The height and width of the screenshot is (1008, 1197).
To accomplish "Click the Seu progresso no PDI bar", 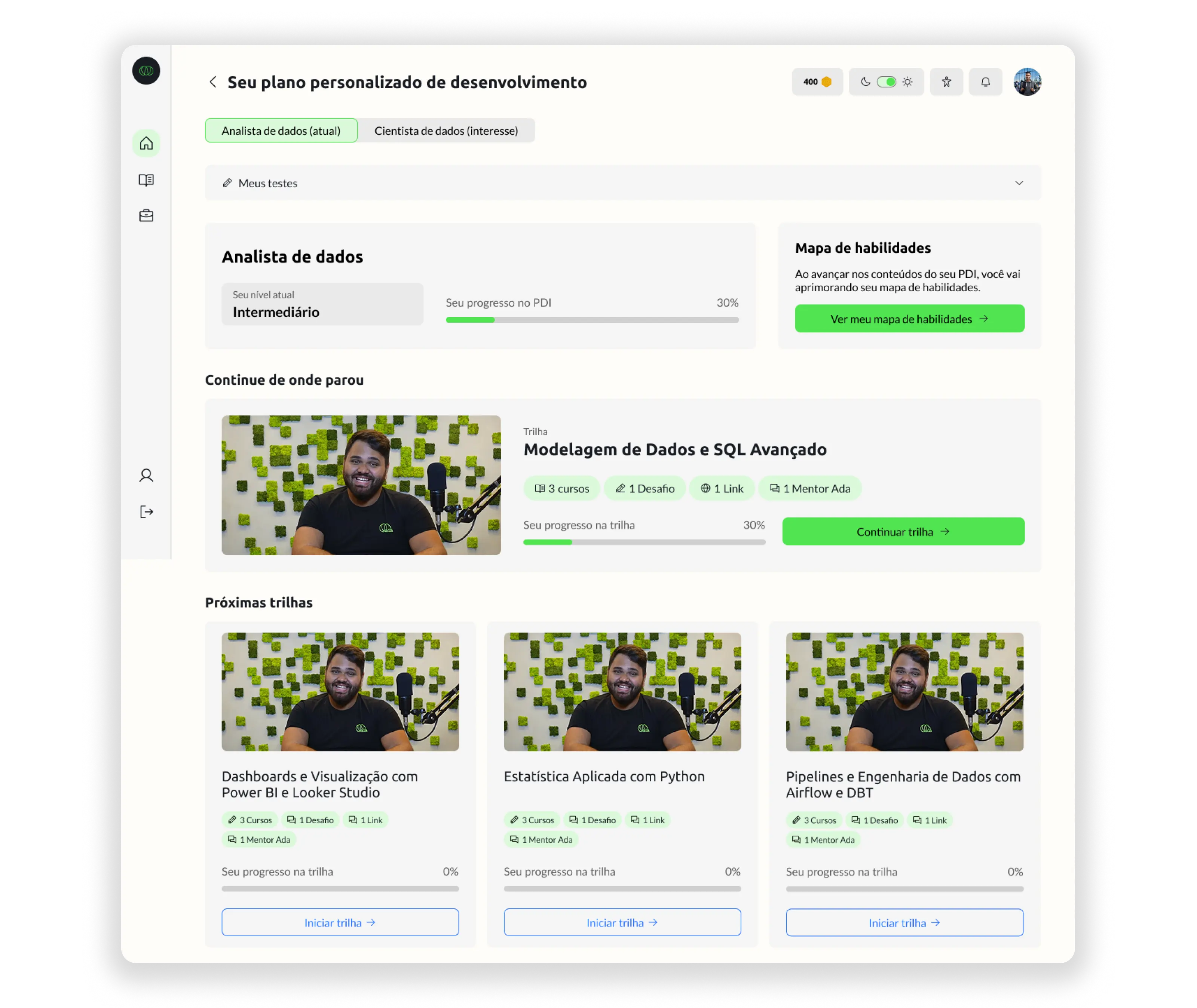I will pos(592,320).
